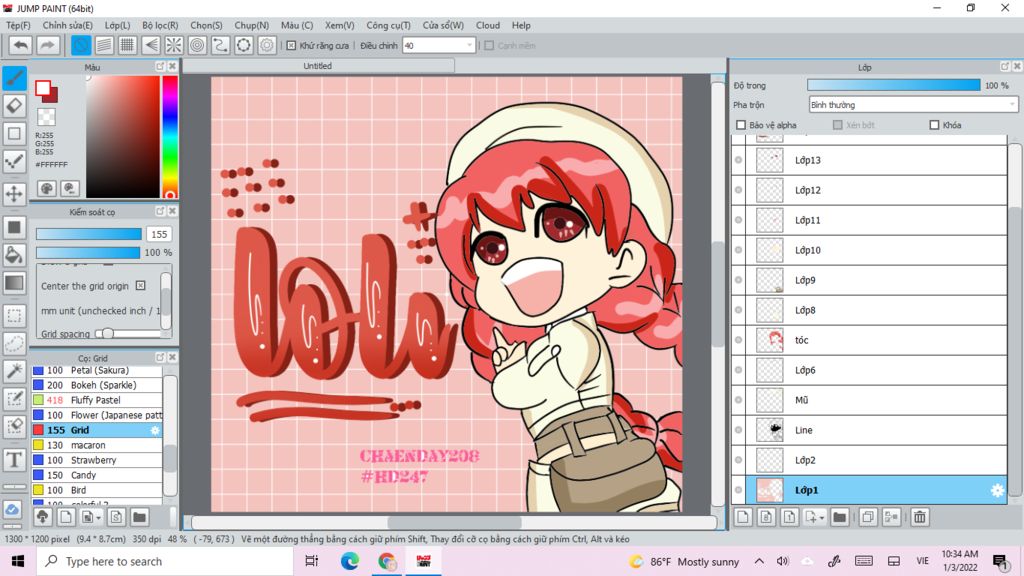Screen dimensions: 1024x576
Task: Click the Delete layer trash icon
Action: point(920,517)
